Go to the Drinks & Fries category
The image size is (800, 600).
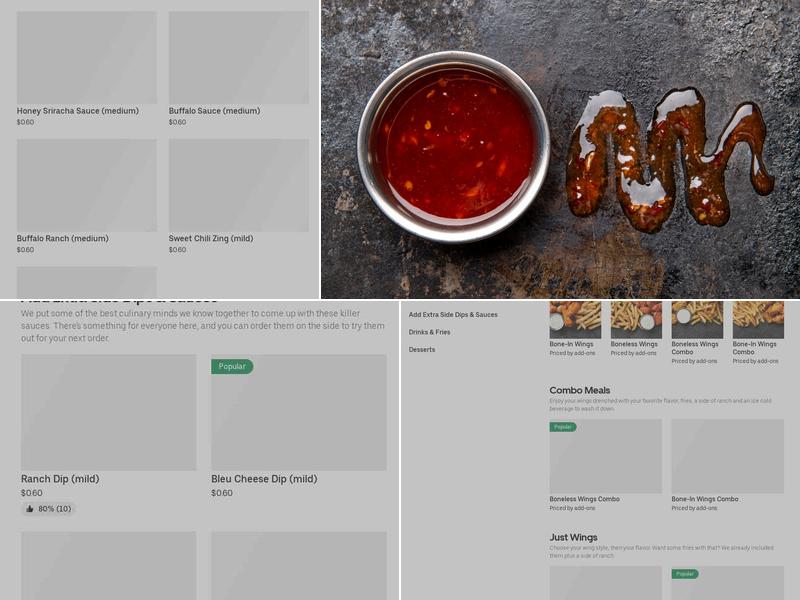coord(429,332)
